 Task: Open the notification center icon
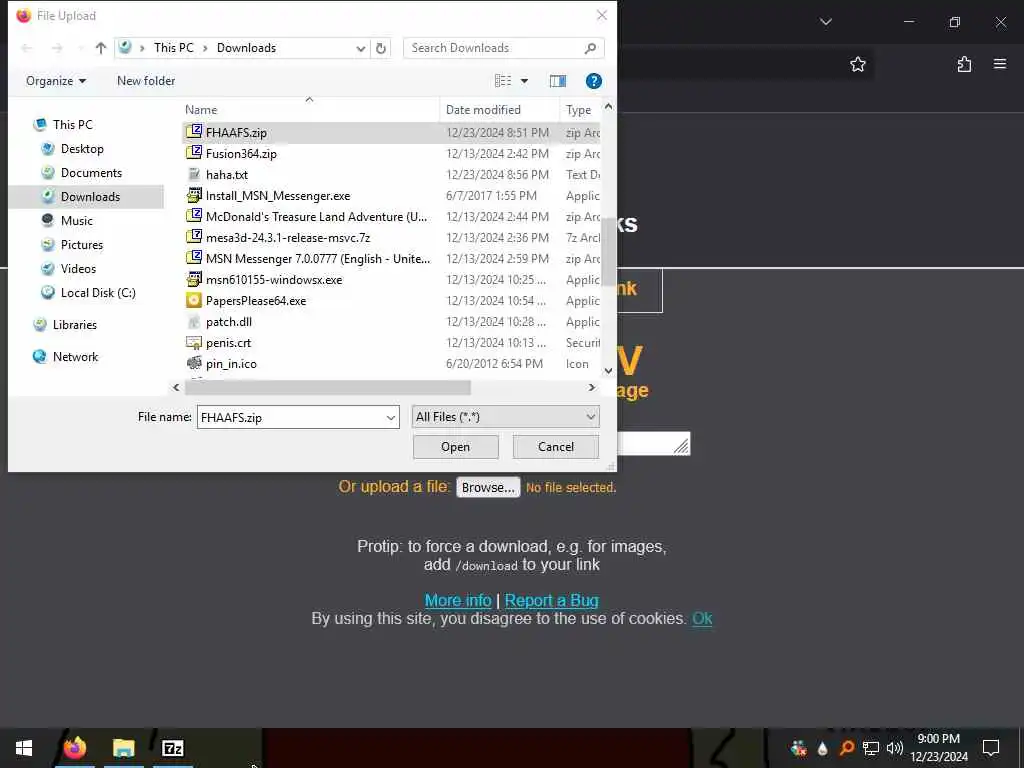click(x=991, y=748)
